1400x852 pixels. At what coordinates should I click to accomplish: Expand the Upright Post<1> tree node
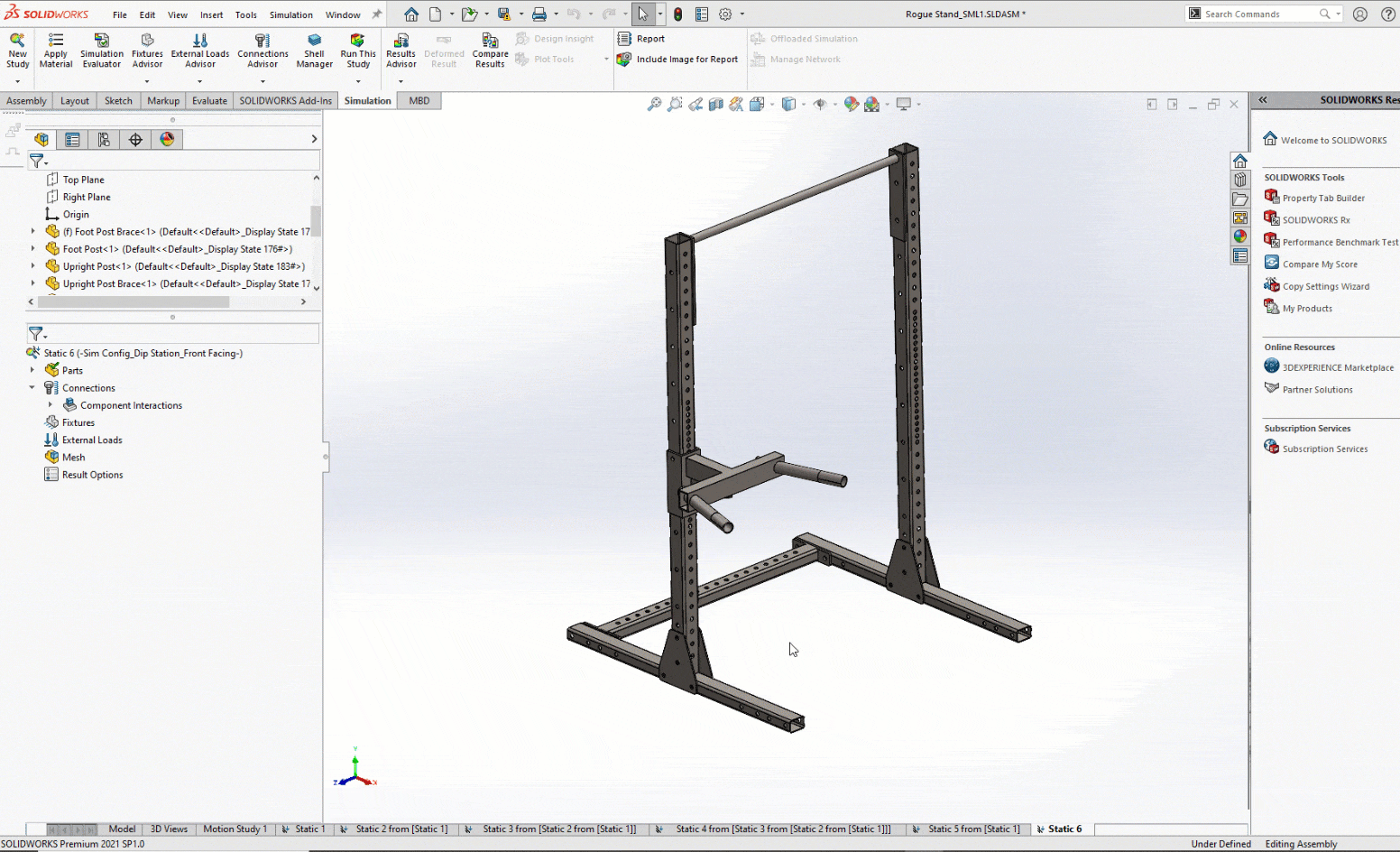33,265
